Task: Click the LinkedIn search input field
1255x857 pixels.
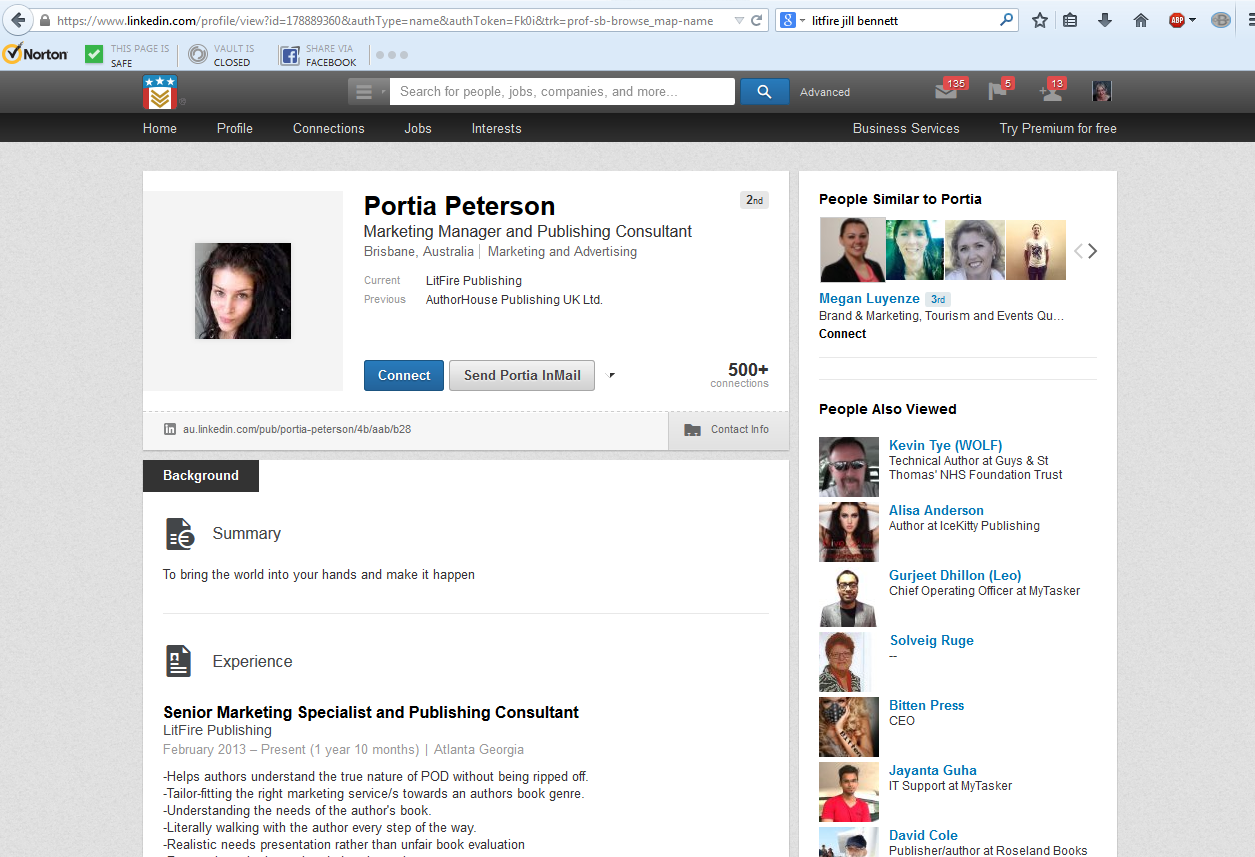Action: [562, 92]
